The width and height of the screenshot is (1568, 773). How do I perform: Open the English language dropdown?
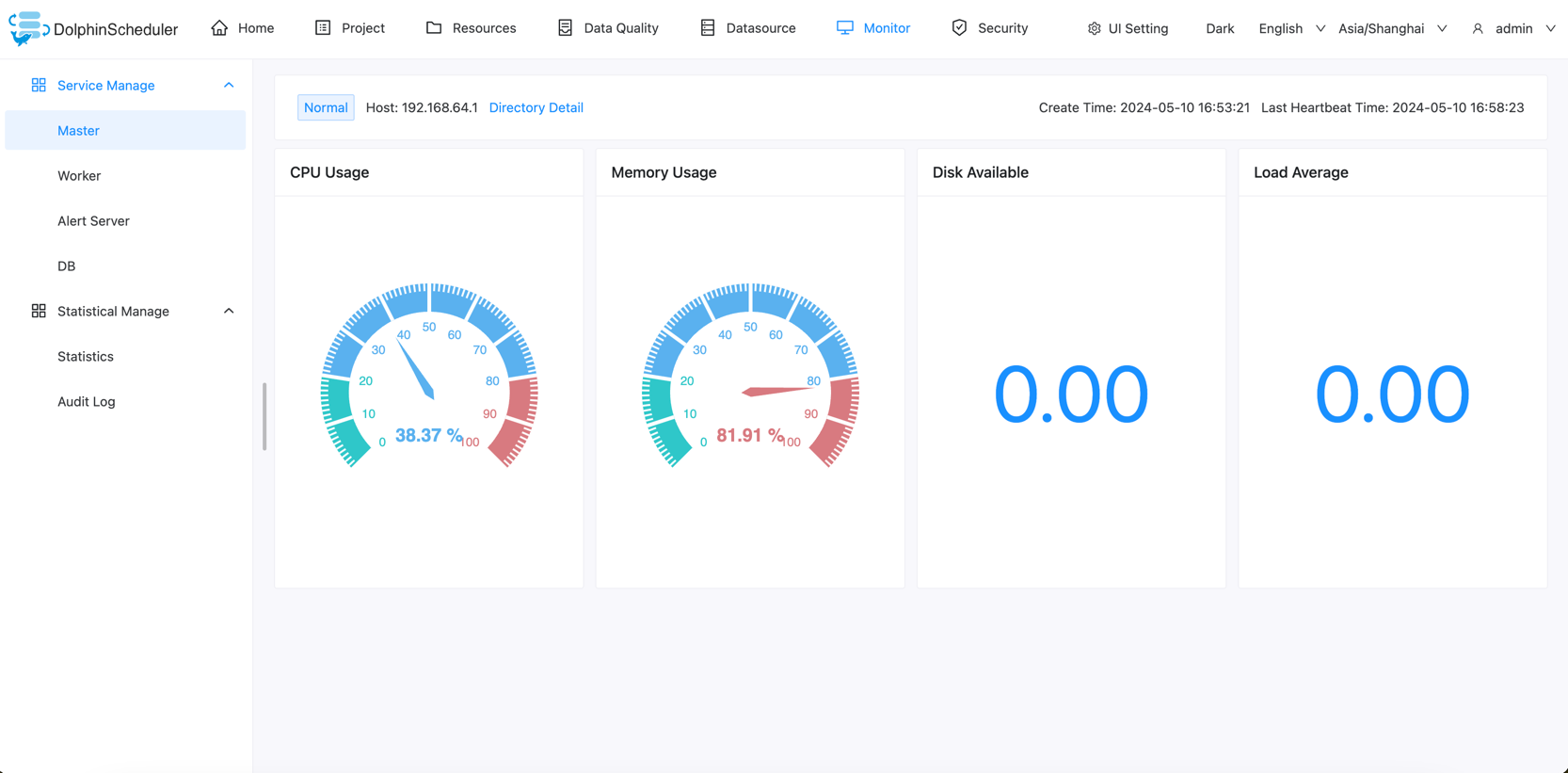1291,29
